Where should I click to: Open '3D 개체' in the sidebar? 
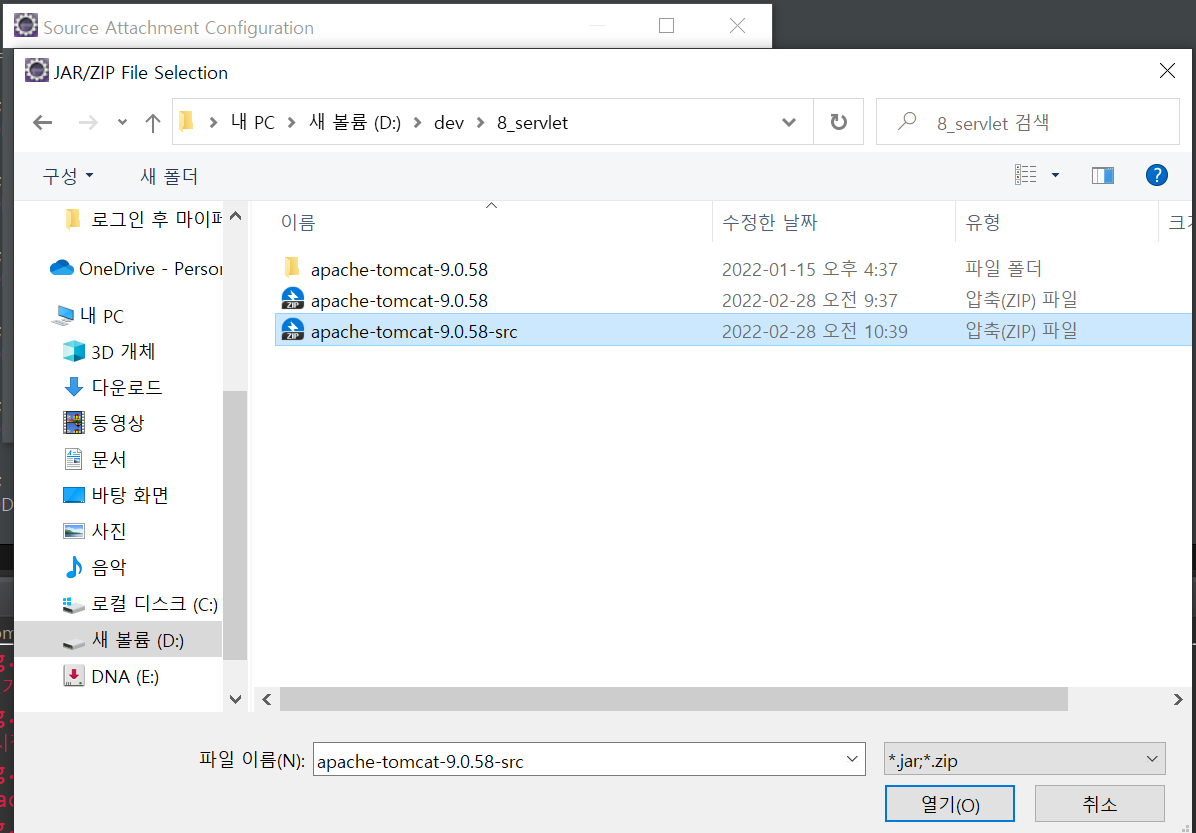tap(108, 352)
